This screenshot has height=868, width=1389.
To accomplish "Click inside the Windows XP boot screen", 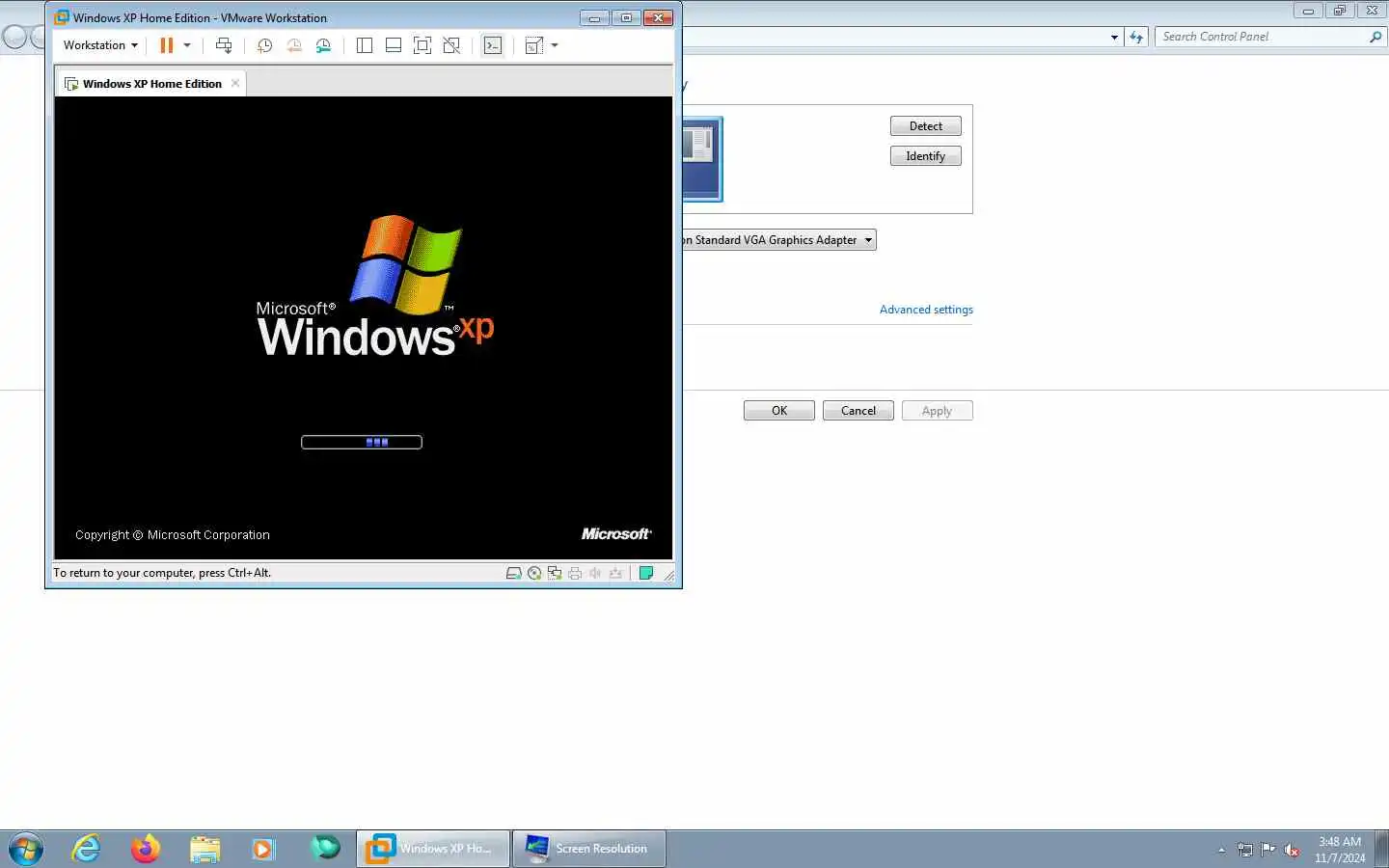I will tap(363, 328).
